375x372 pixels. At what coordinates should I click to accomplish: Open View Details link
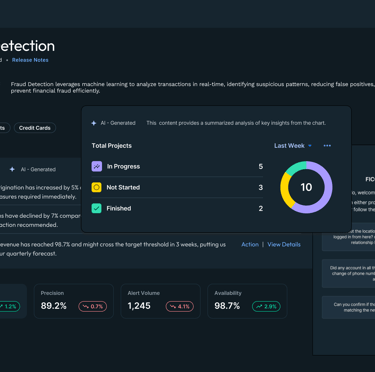(284, 244)
